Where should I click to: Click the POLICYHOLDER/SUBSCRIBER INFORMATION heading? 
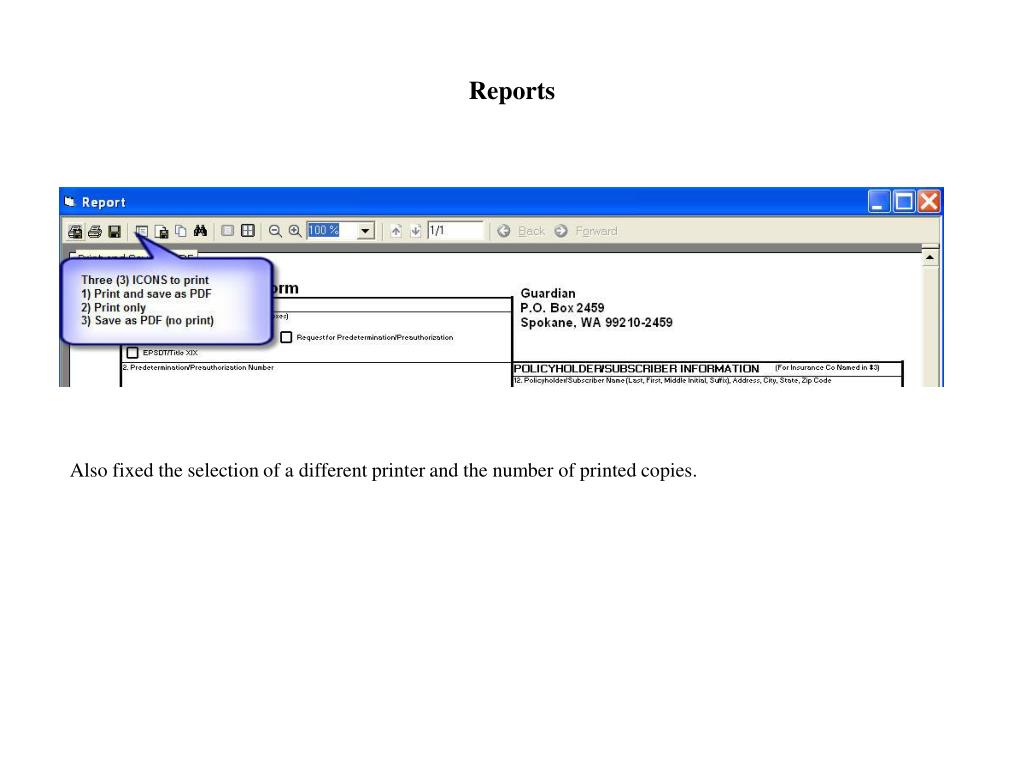(636, 368)
